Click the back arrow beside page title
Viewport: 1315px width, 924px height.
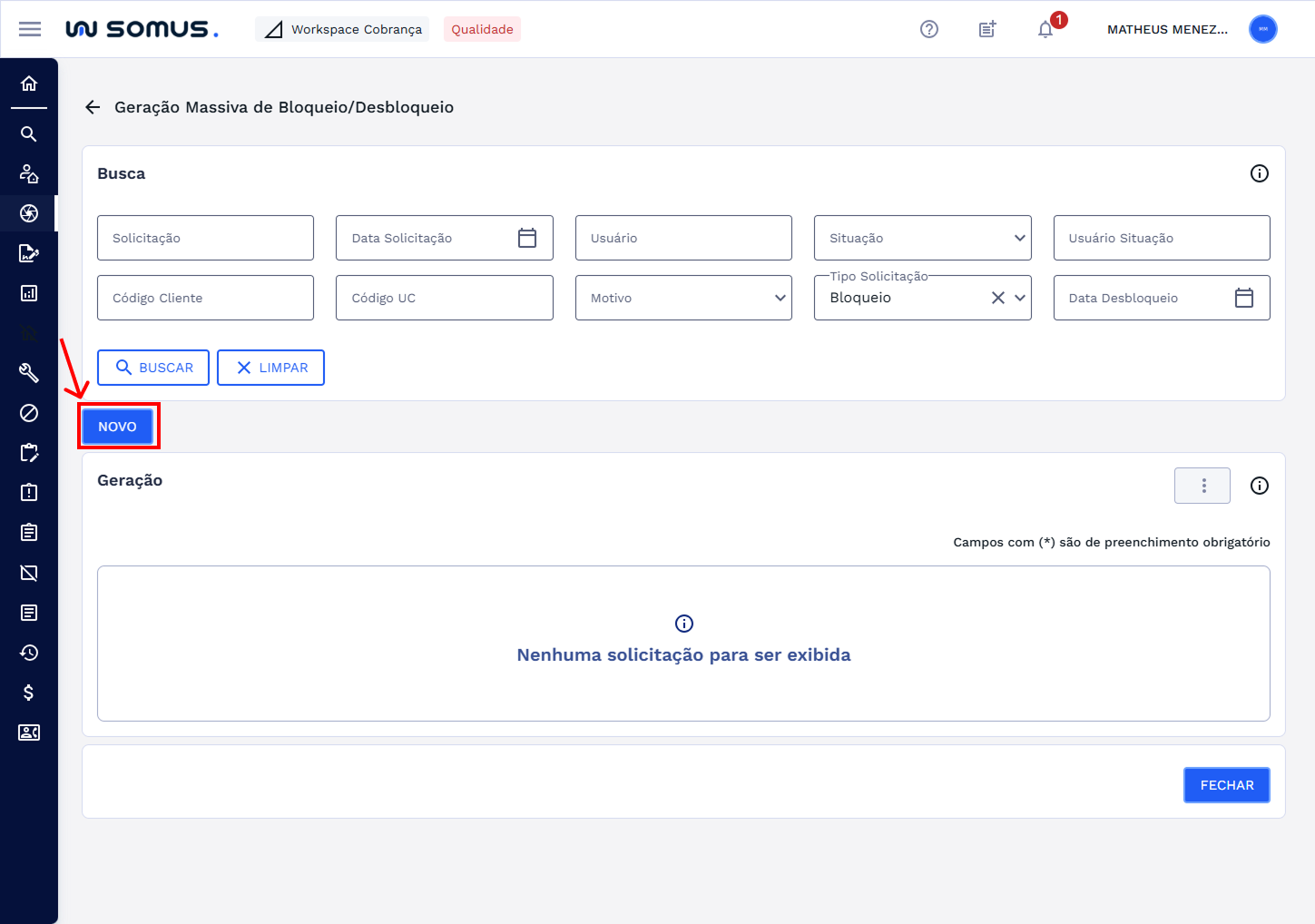pyautogui.click(x=93, y=107)
